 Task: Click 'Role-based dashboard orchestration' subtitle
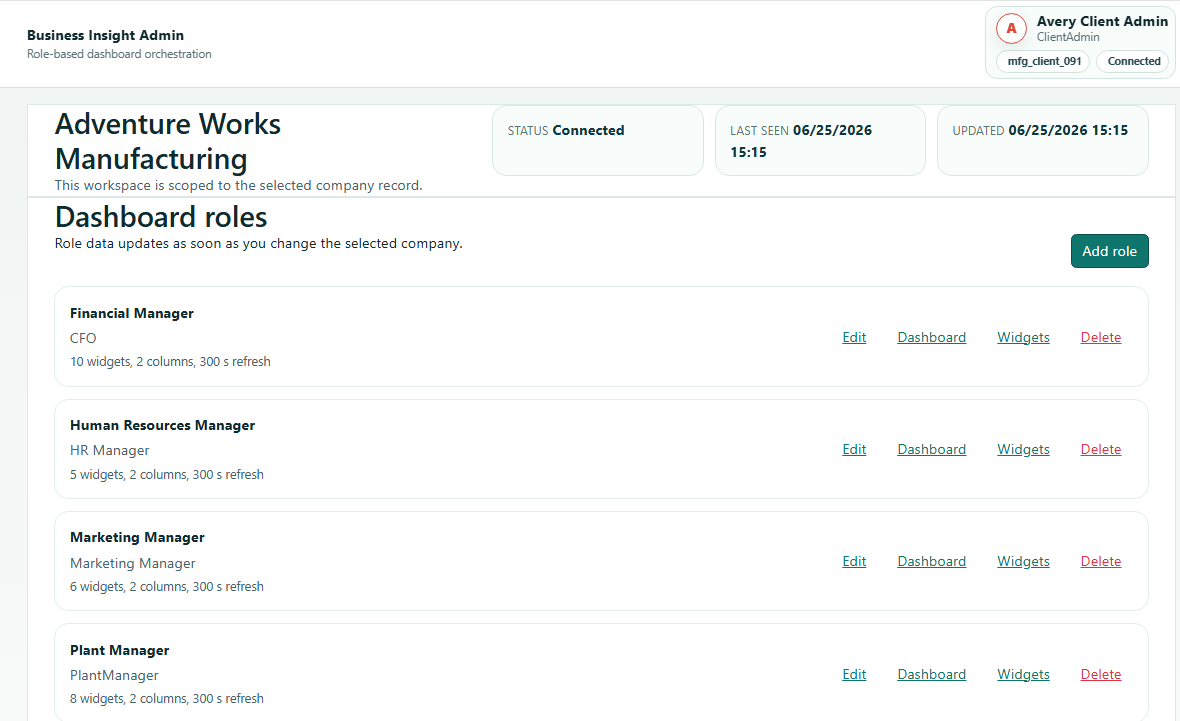tap(119, 54)
